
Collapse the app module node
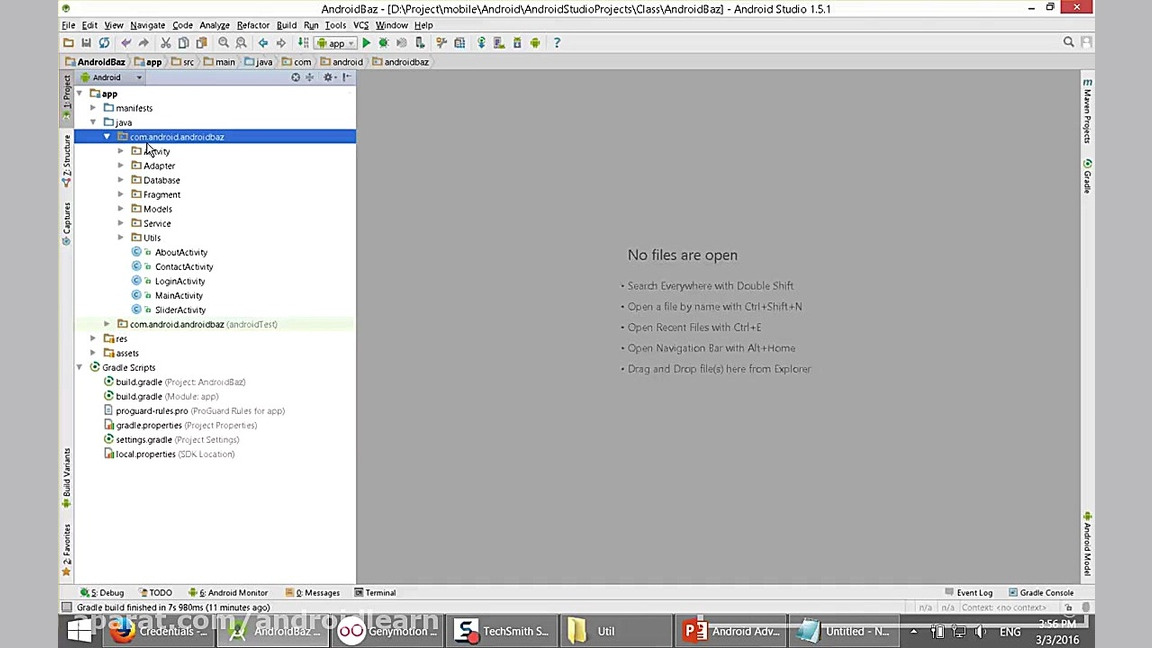coord(79,93)
